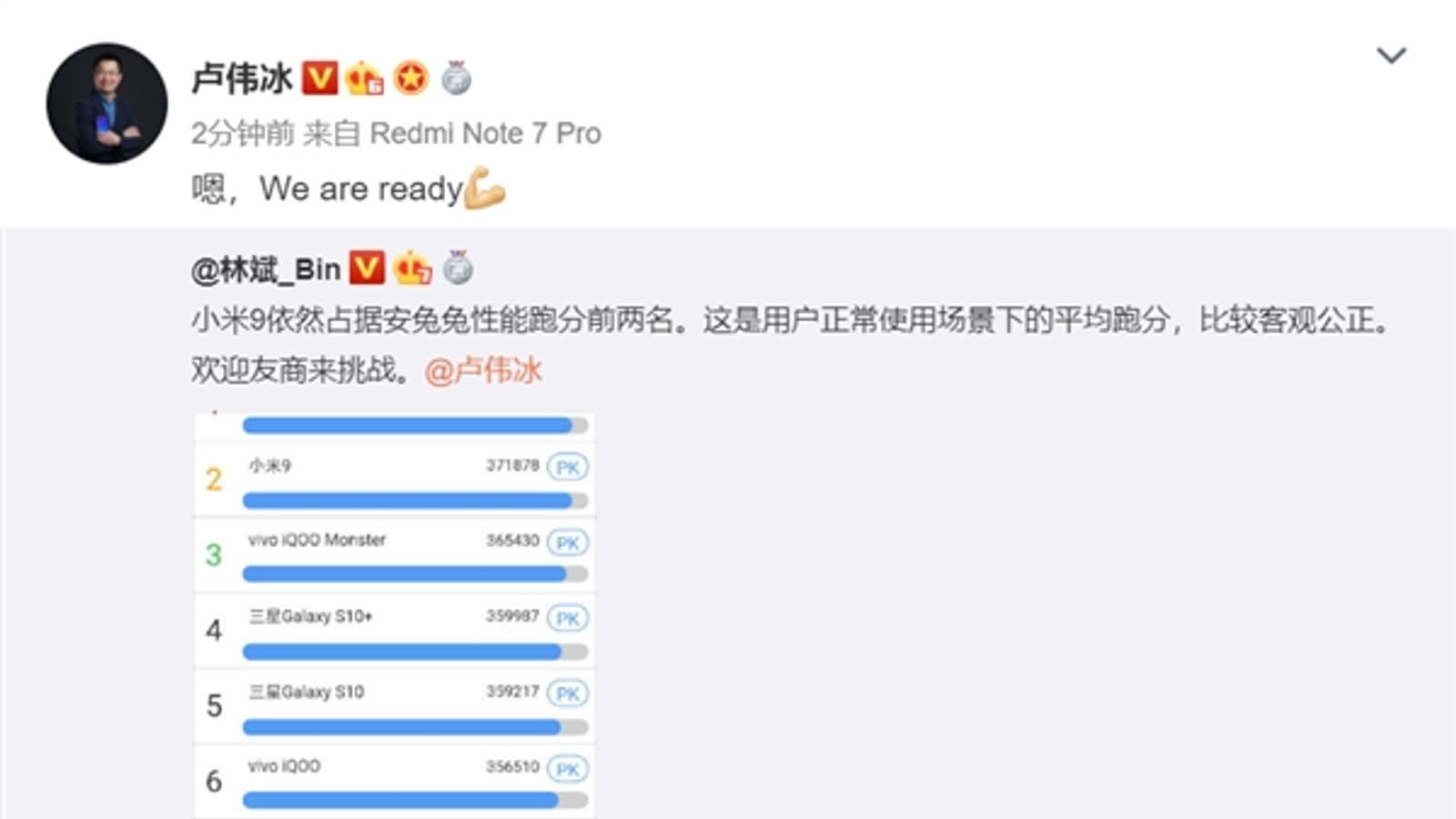Viewport: 1456px width, 819px height.
Task: Click the Redmi Note 7 Pro source link
Action: 485,134
